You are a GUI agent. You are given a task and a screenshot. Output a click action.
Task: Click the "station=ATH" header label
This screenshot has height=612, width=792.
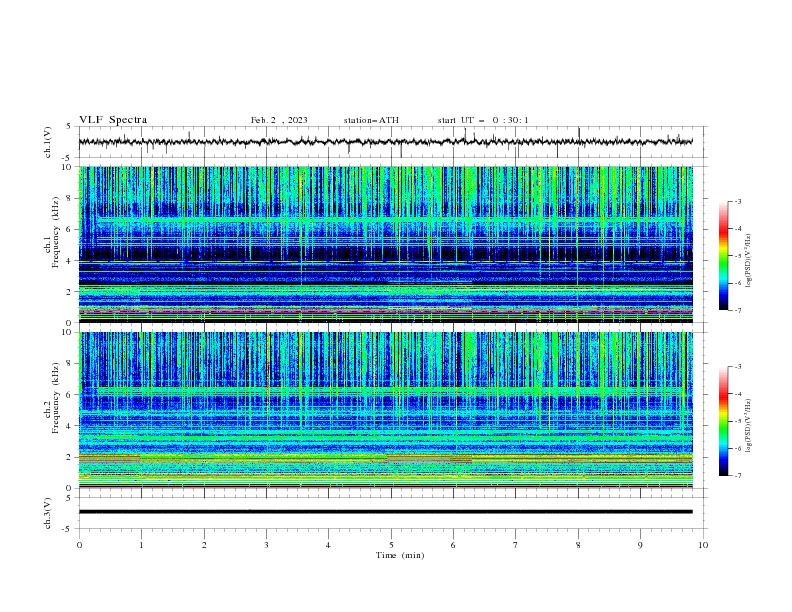pos(371,120)
